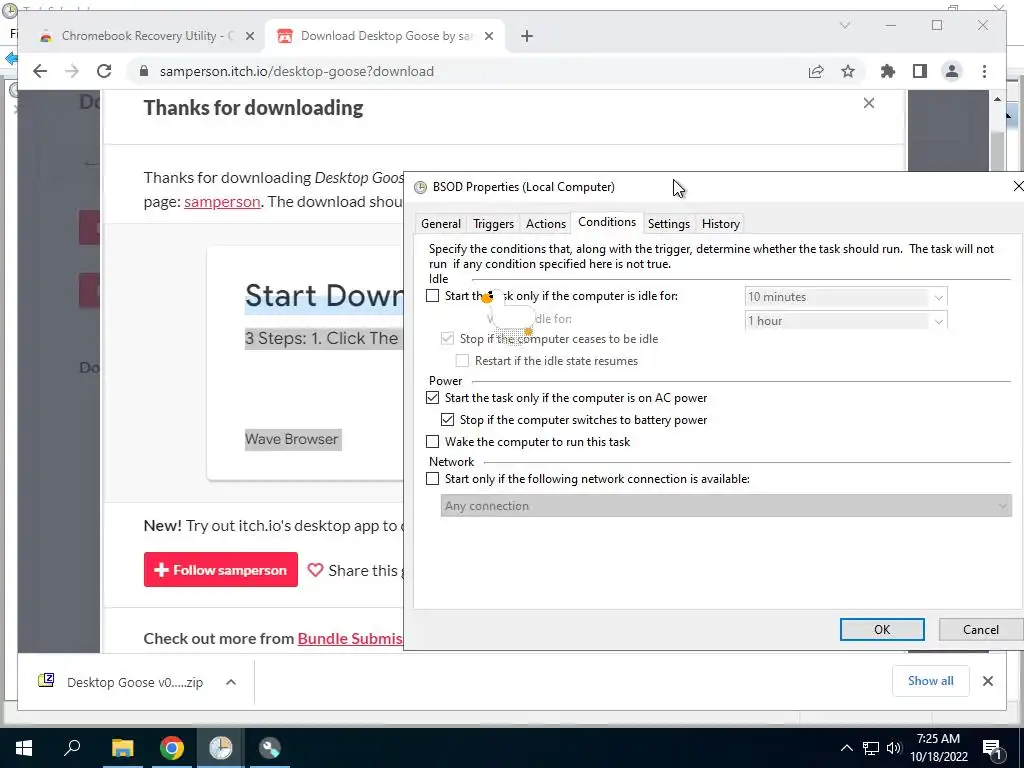Image resolution: width=1024 pixels, height=768 pixels.
Task: Dismiss the Chrome downloads bar
Action: point(987,681)
